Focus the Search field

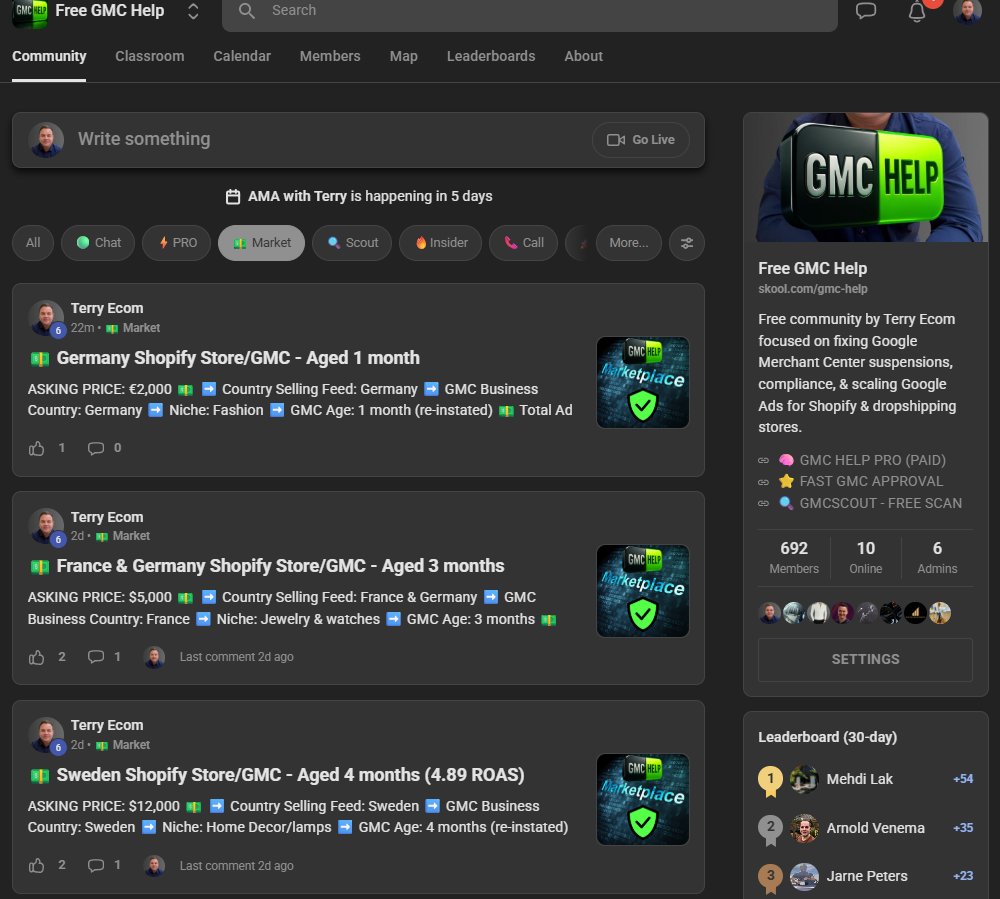(529, 11)
